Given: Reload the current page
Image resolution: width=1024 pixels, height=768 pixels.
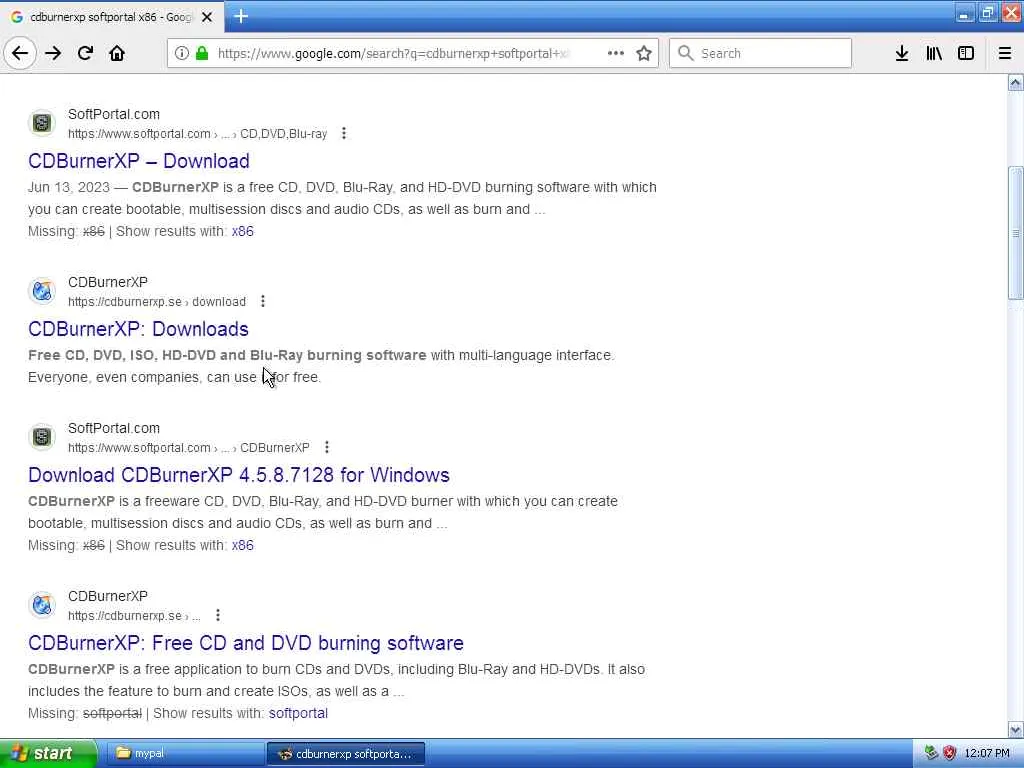Looking at the screenshot, I should (x=85, y=53).
